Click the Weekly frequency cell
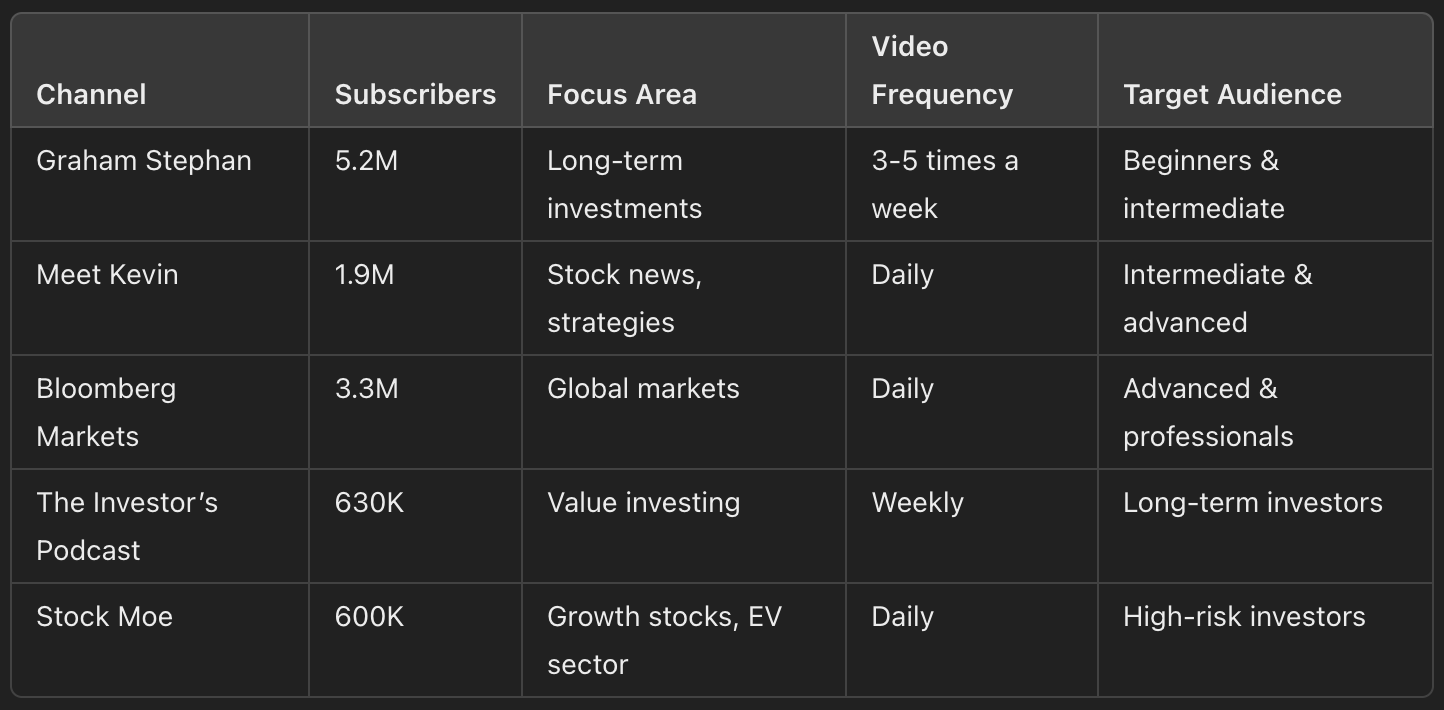This screenshot has height=710, width=1444. point(917,502)
